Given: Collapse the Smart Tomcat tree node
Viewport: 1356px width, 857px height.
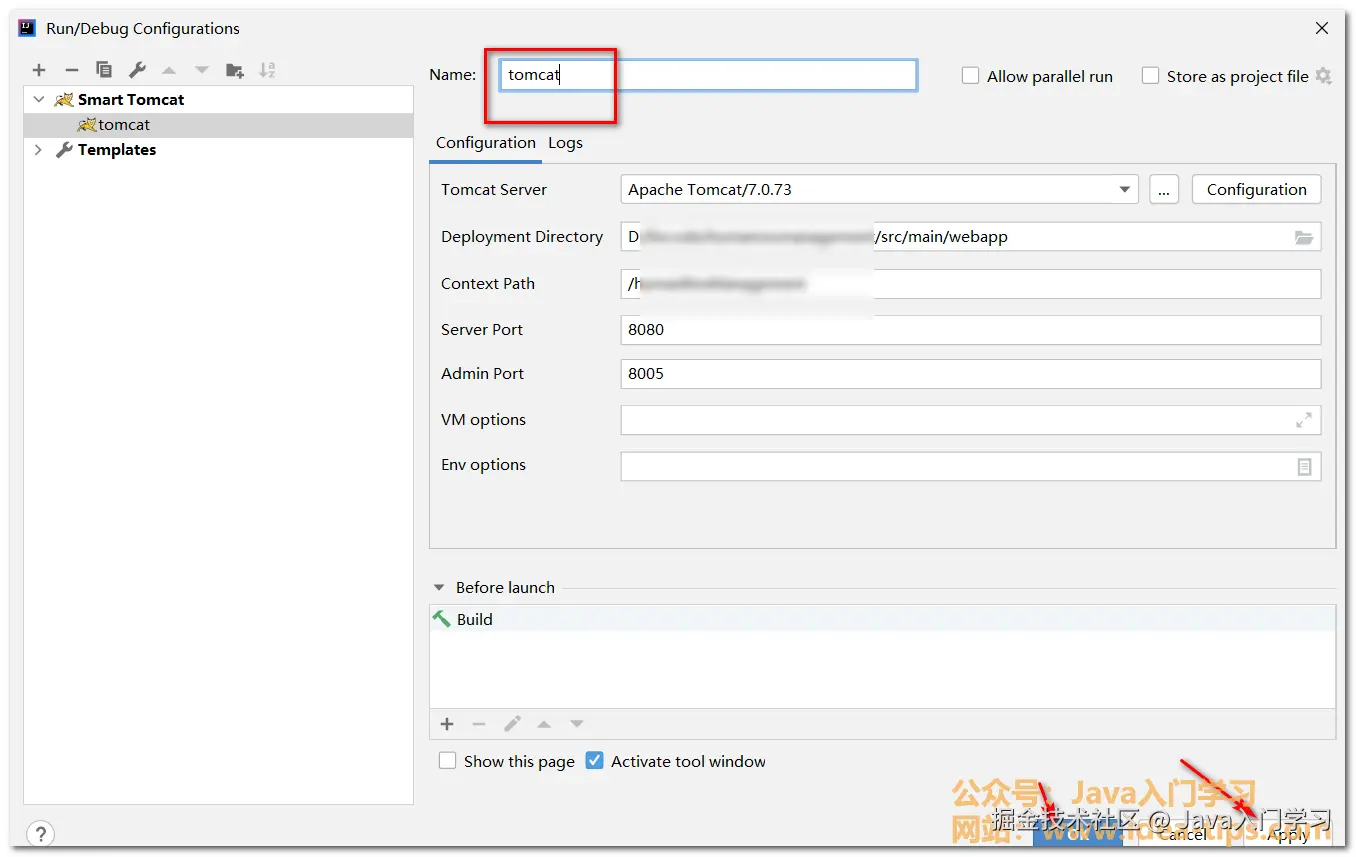Looking at the screenshot, I should pyautogui.click(x=39, y=100).
